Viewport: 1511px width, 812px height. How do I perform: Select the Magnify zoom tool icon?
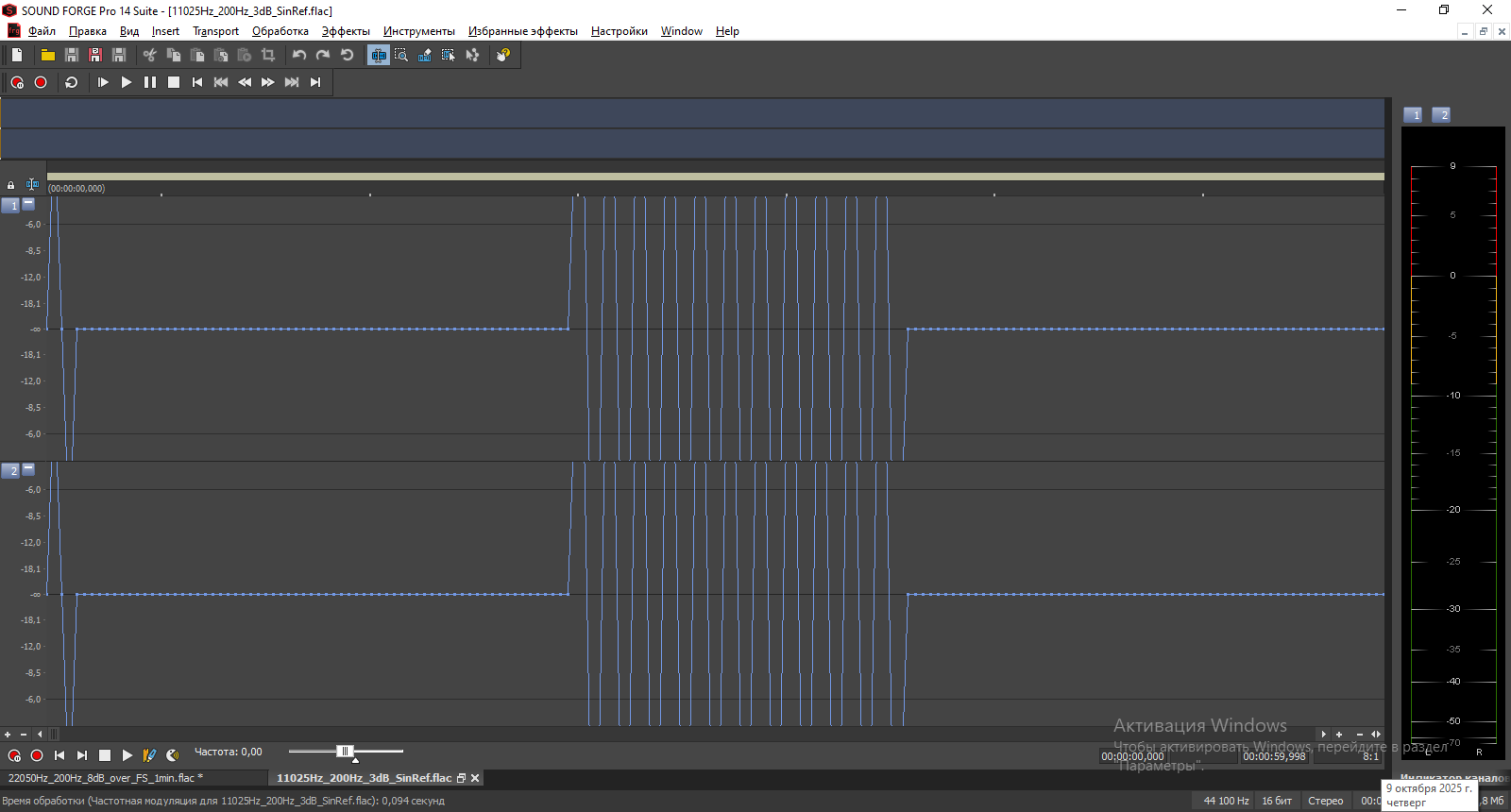[401, 56]
